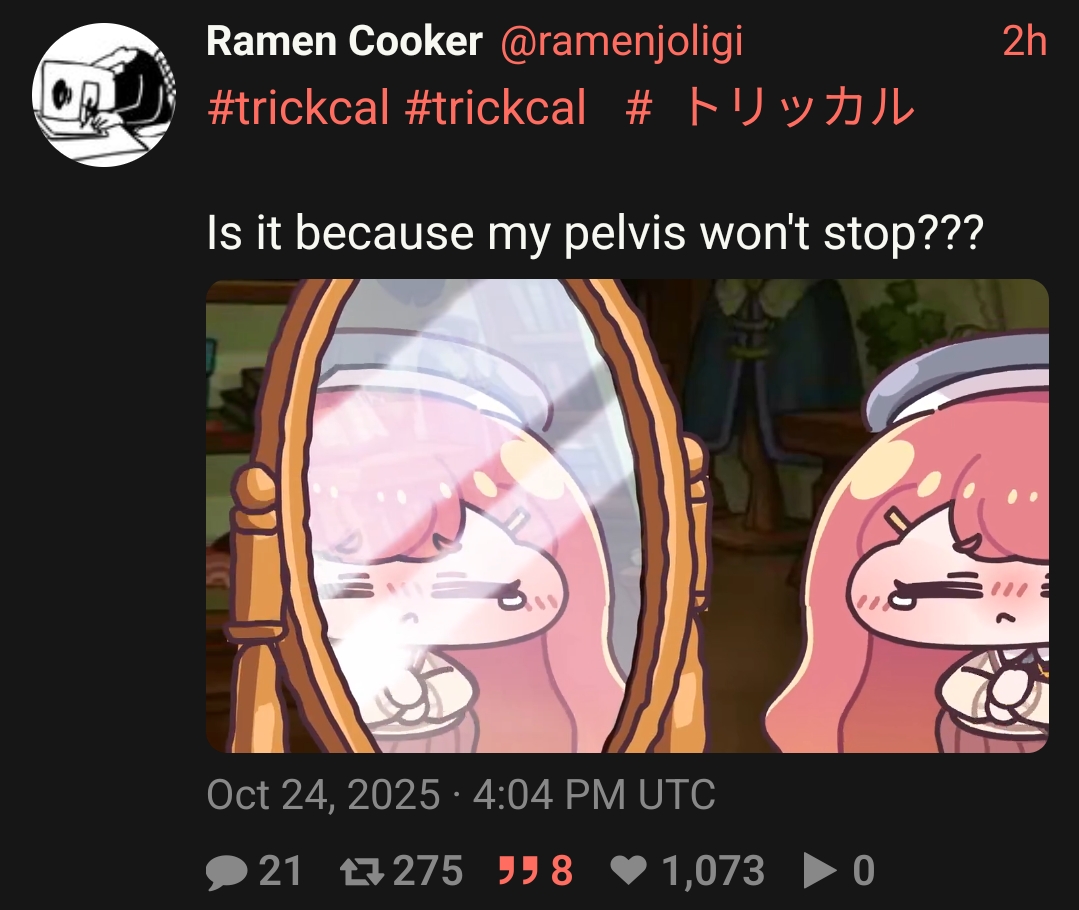Click the 2h relative timestamp
This screenshot has height=910, width=1079.
coord(1024,41)
